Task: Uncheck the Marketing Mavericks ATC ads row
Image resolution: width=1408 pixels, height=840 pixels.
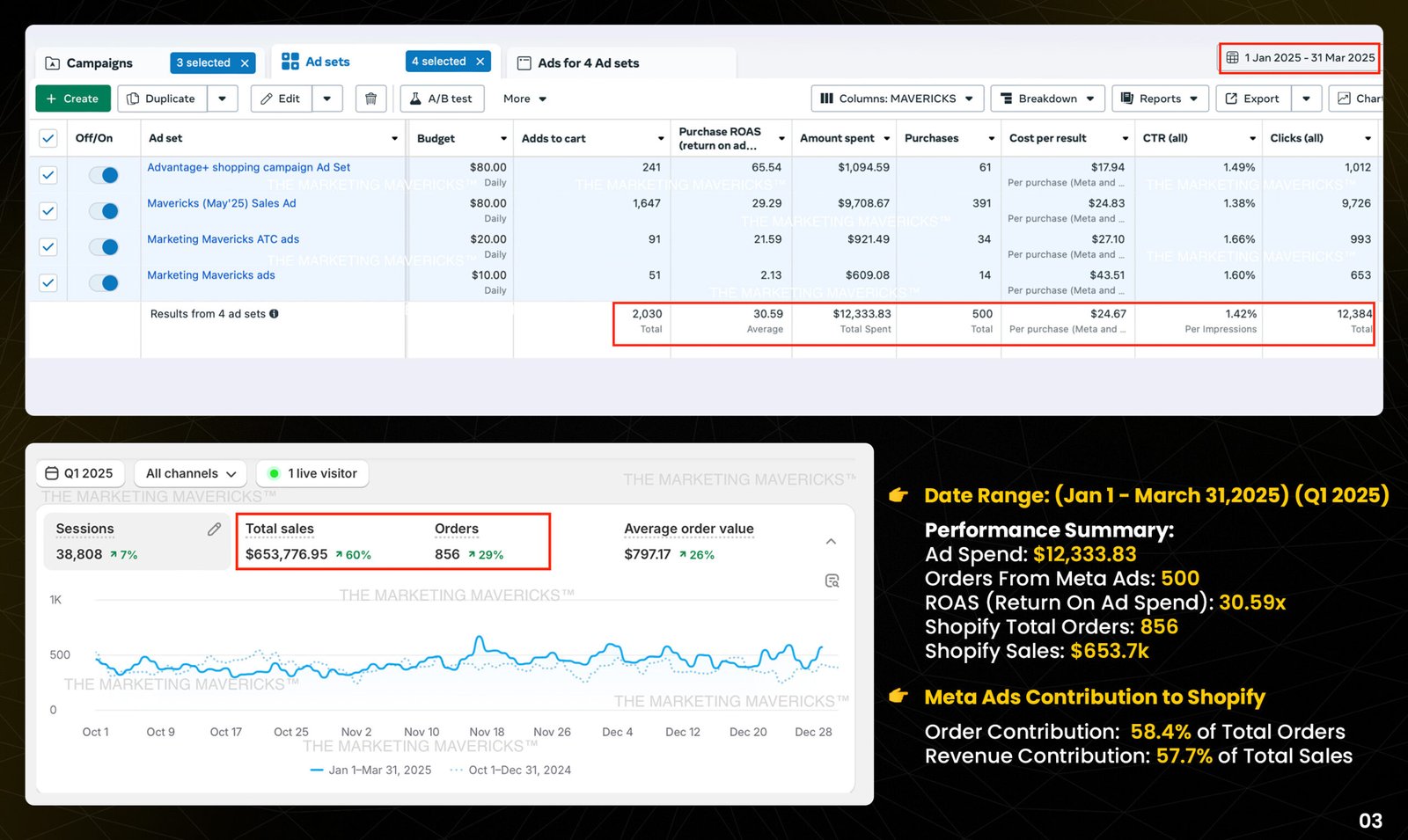Action: click(x=48, y=247)
